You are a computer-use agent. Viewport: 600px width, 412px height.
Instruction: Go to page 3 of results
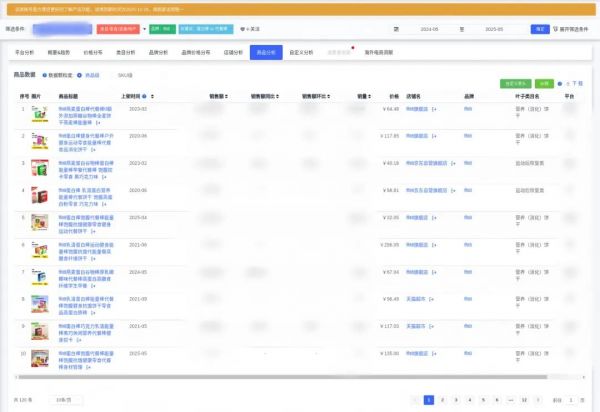pyautogui.click(x=455, y=399)
